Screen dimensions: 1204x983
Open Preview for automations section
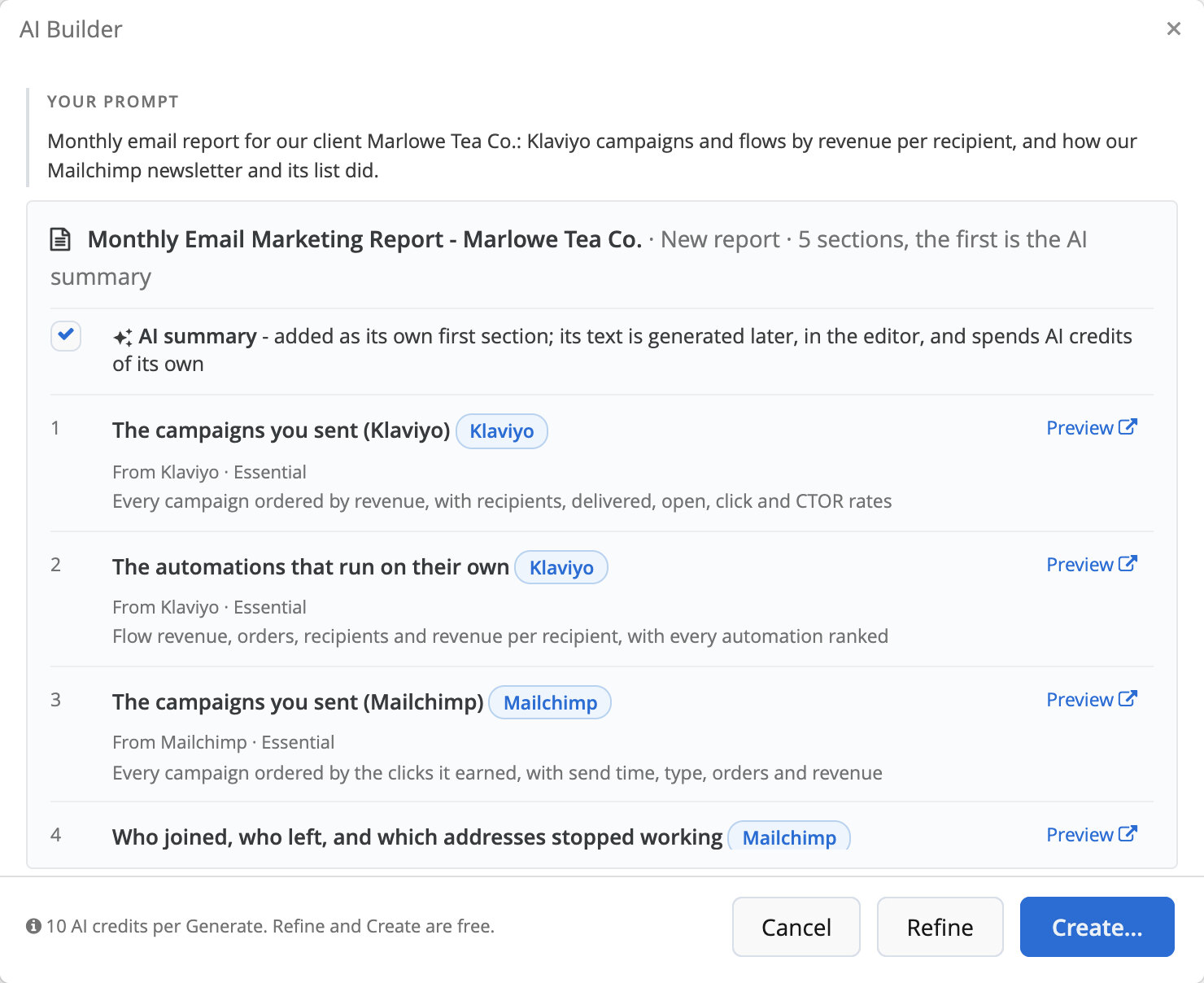(x=1091, y=565)
